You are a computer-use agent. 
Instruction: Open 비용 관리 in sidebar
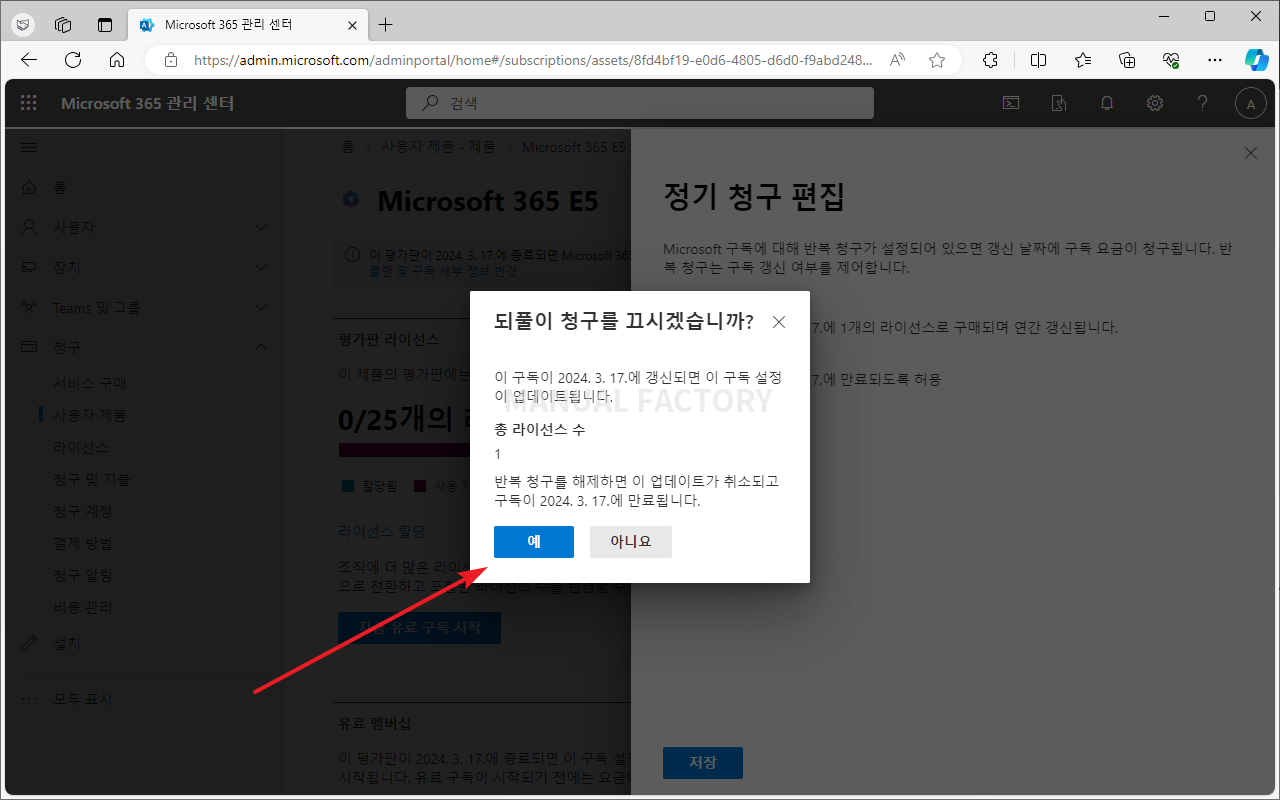click(x=83, y=607)
